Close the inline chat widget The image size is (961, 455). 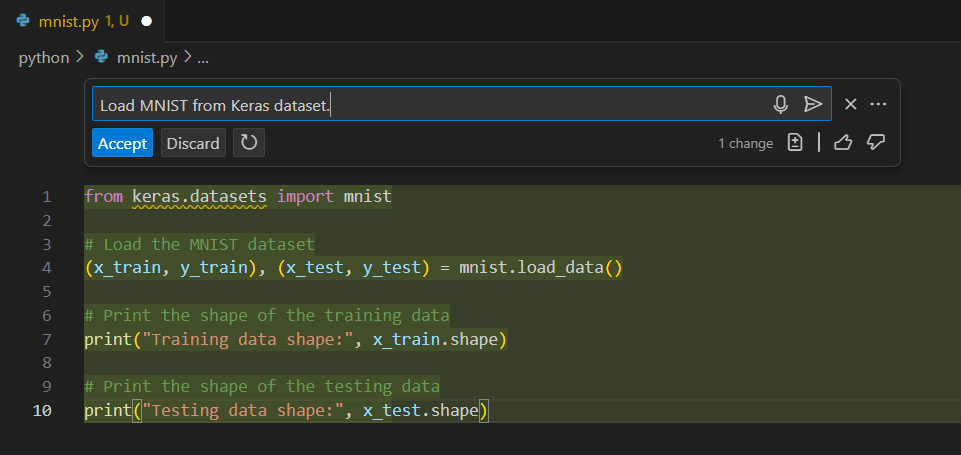point(851,104)
